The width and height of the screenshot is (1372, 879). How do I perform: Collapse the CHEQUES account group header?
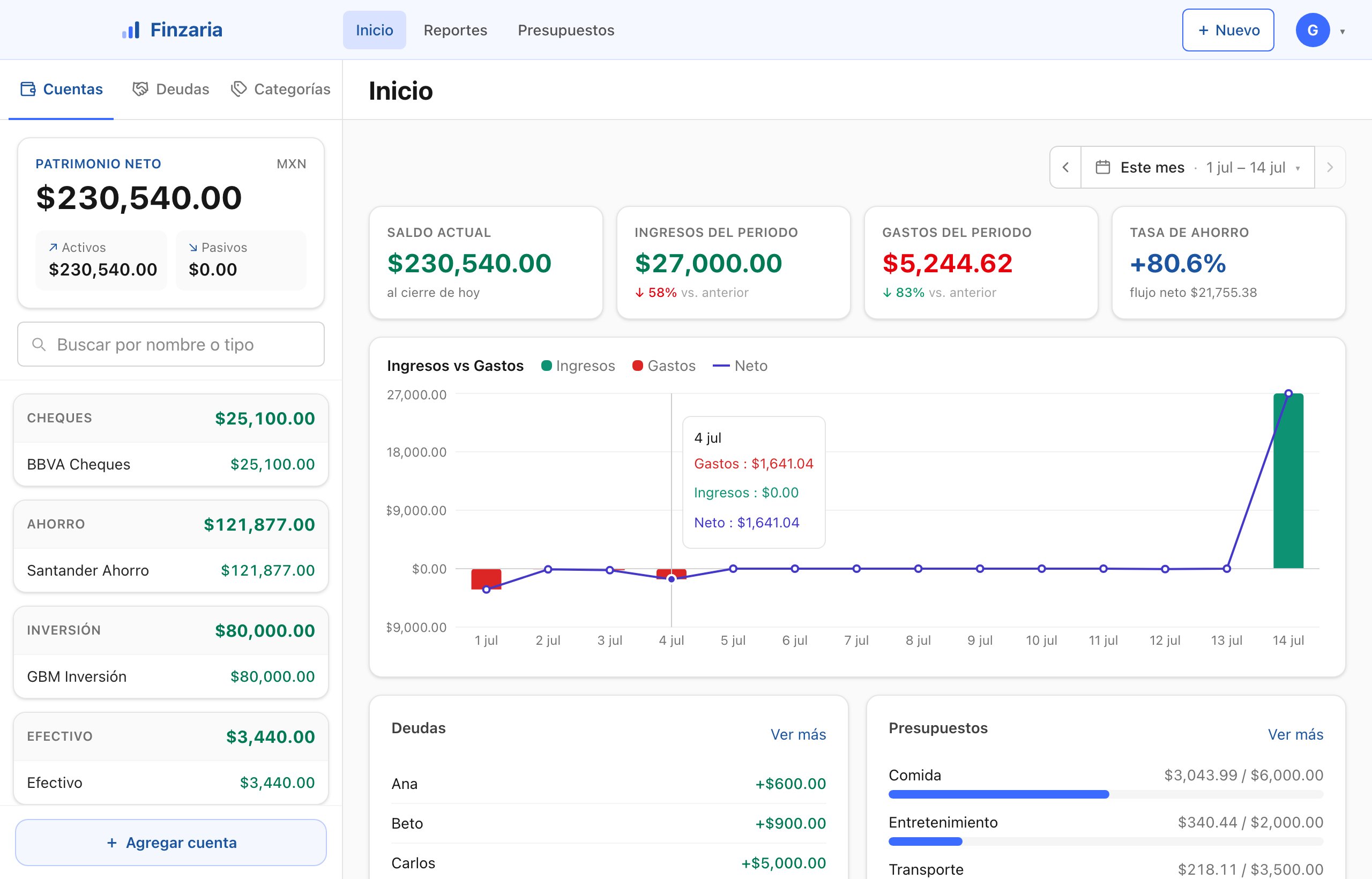[x=170, y=419]
